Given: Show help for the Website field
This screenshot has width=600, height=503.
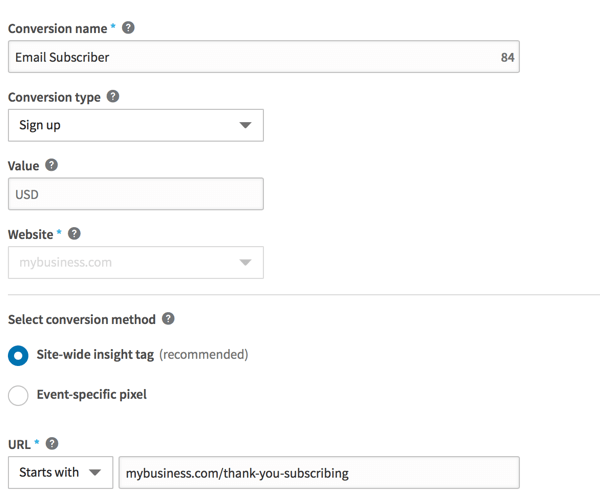Looking at the screenshot, I should click(x=74, y=234).
